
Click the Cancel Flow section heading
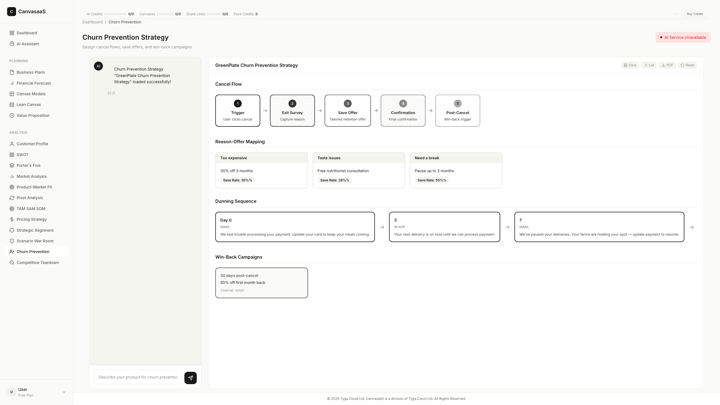228,84
